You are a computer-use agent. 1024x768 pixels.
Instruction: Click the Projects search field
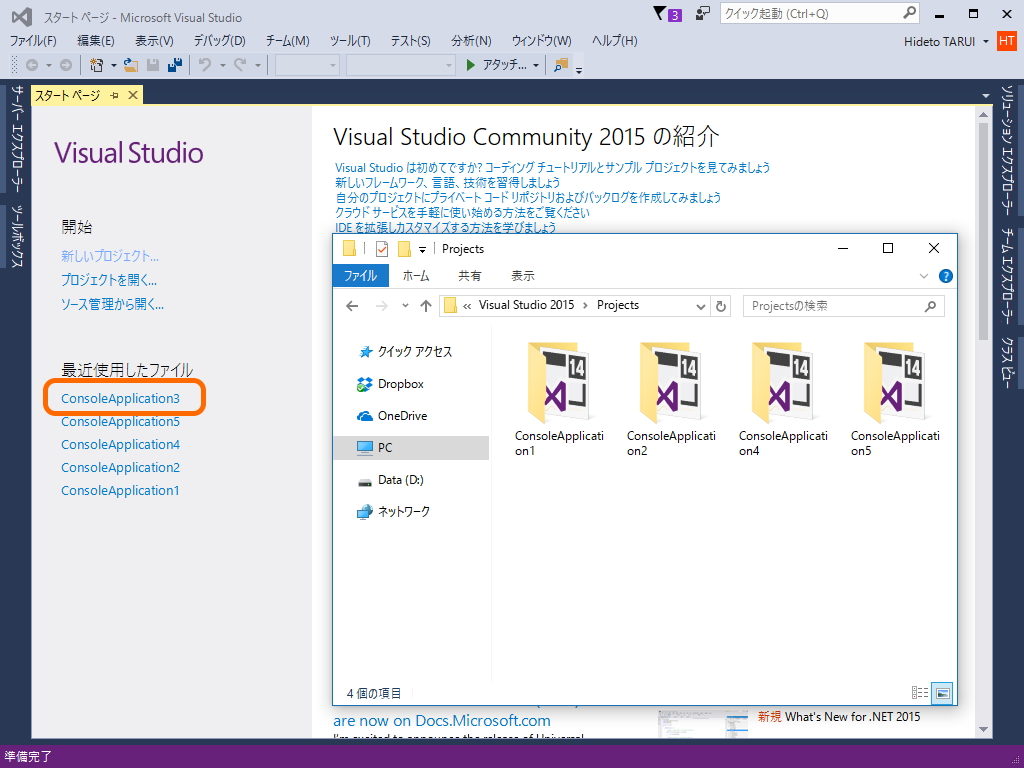click(x=843, y=306)
